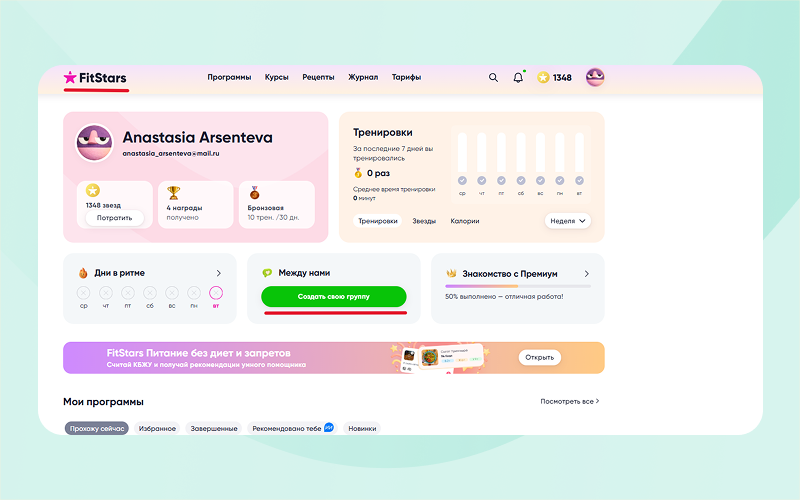Select the сб circle in Дни в ритме
Viewport: 800px width, 500px height.
pyautogui.click(x=150, y=293)
